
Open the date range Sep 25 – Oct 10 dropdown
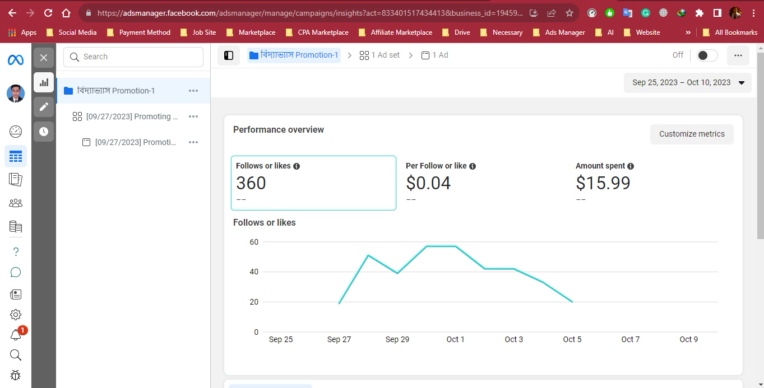point(688,82)
